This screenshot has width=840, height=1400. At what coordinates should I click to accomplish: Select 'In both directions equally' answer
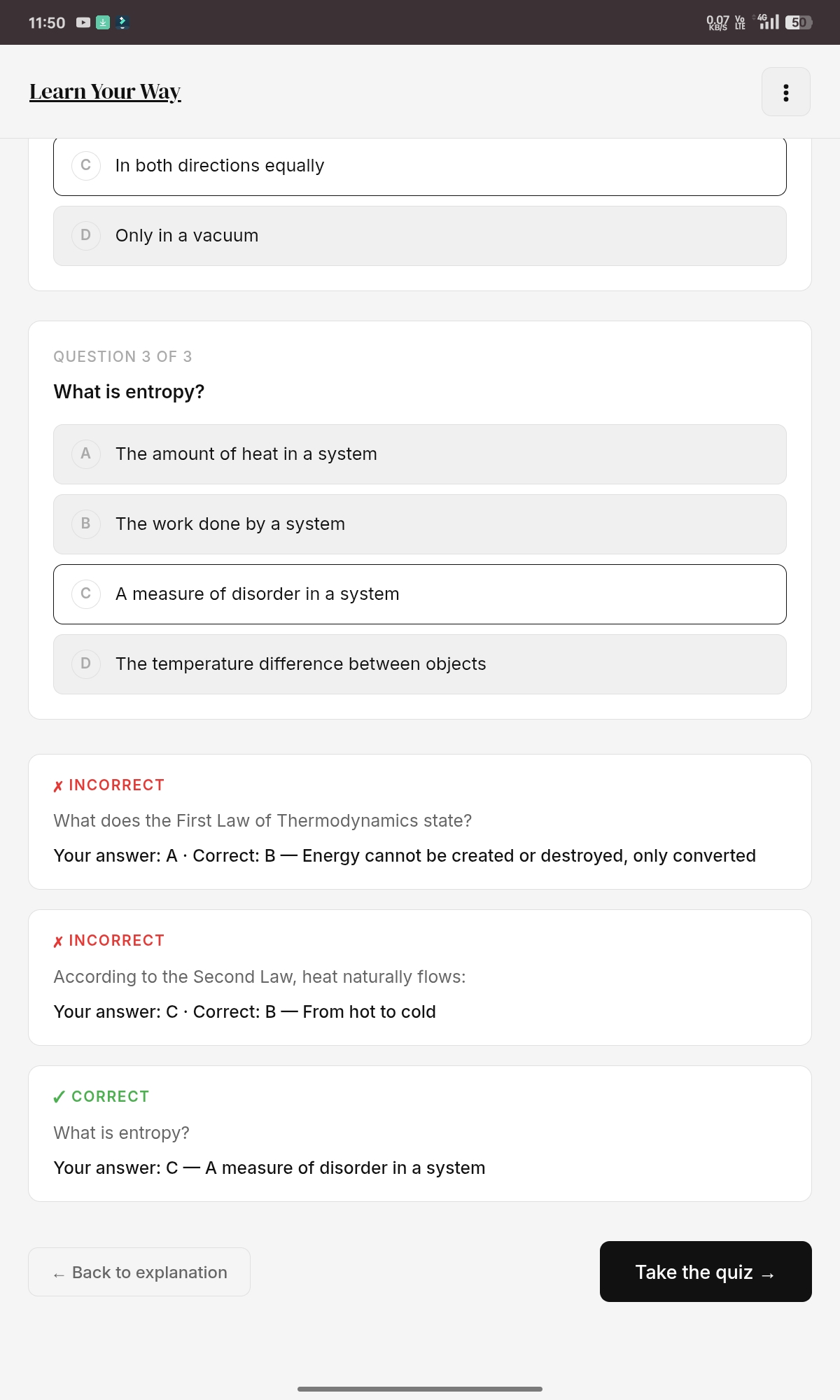(420, 166)
